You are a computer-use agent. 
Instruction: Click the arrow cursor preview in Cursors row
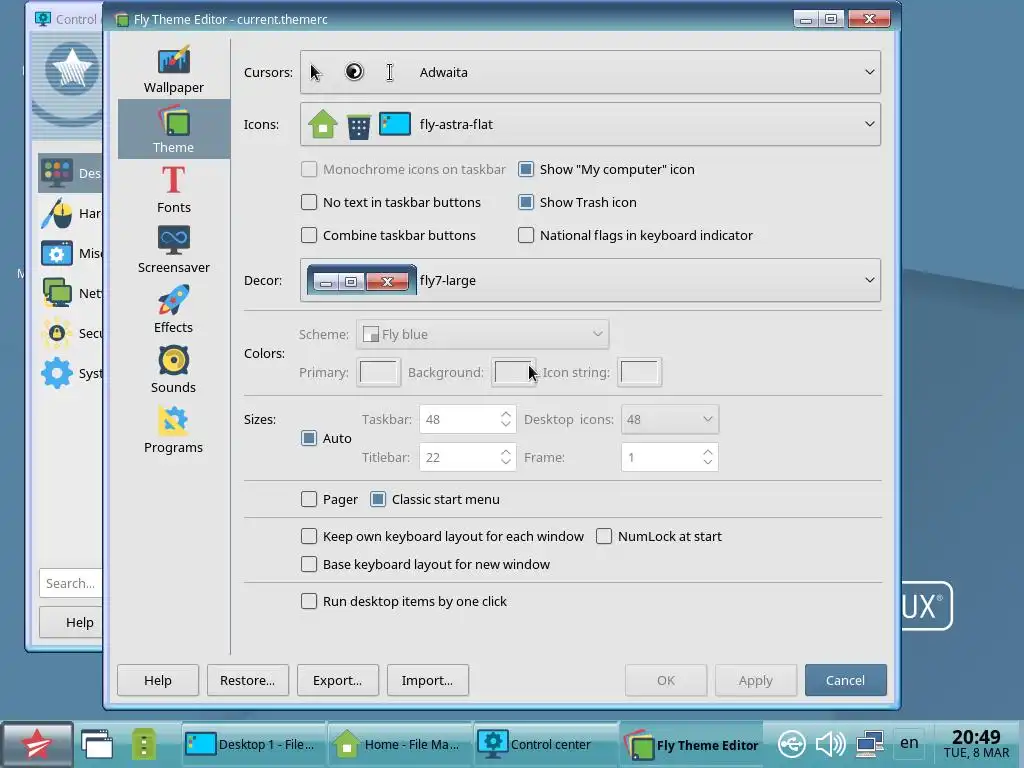click(x=316, y=72)
